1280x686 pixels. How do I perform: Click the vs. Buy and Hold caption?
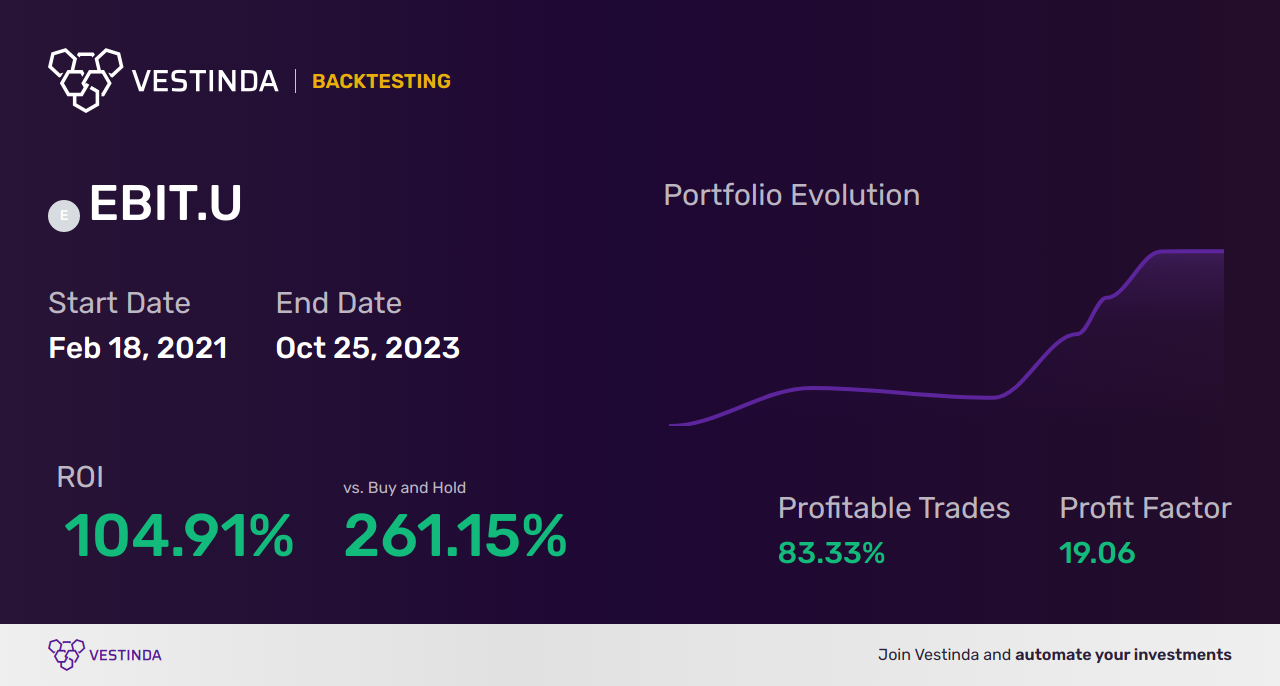pyautogui.click(x=404, y=488)
